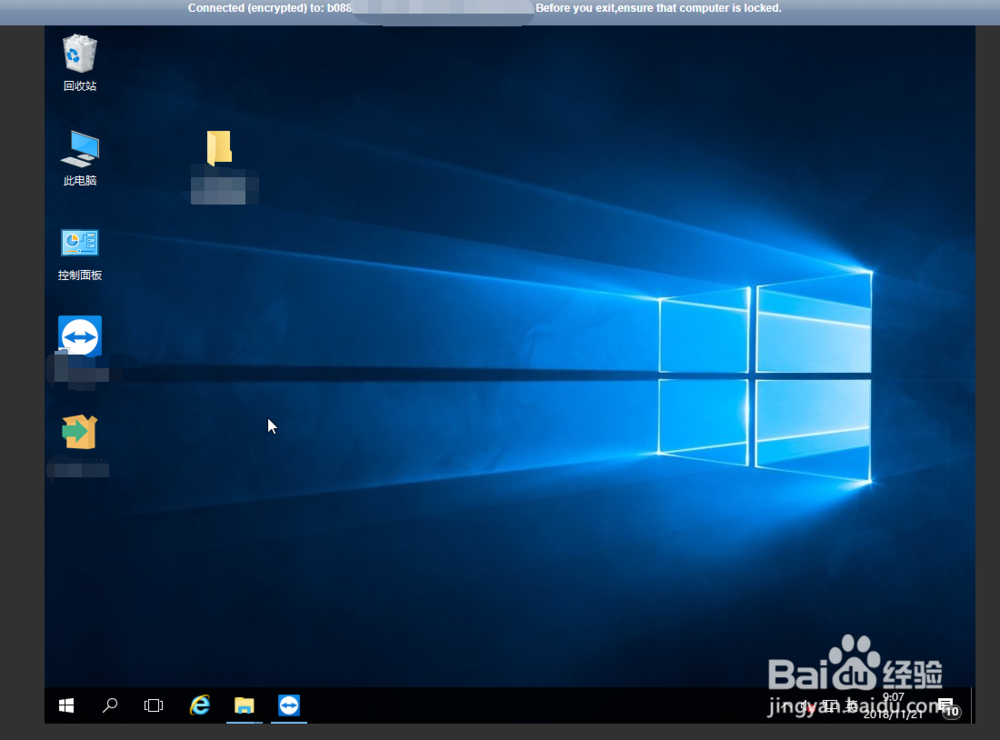
Task: Open the taskbar search magnifier
Action: point(110,706)
